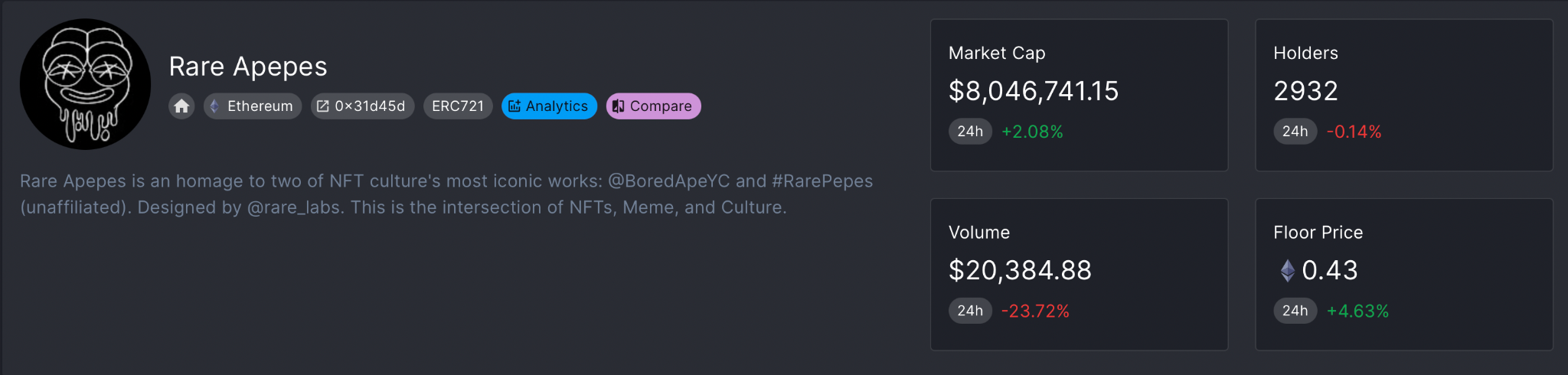Click the Floor Price 24h badge
This screenshot has width=1568, height=375.
coord(1295,311)
